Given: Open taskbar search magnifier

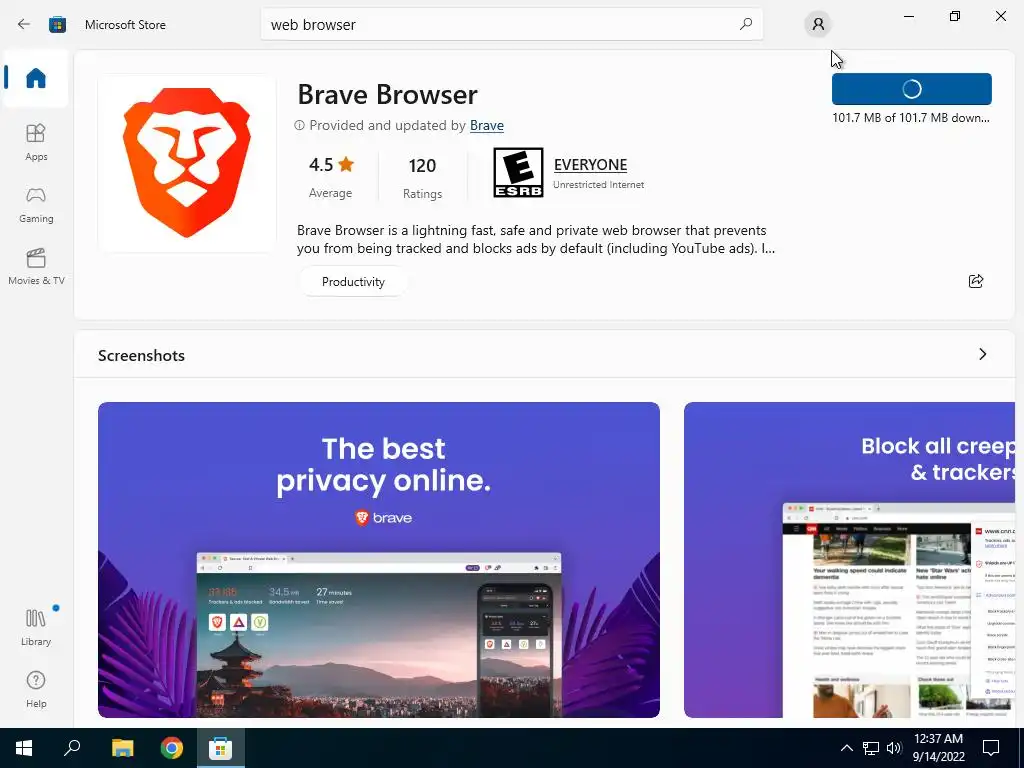Looking at the screenshot, I should [72, 748].
